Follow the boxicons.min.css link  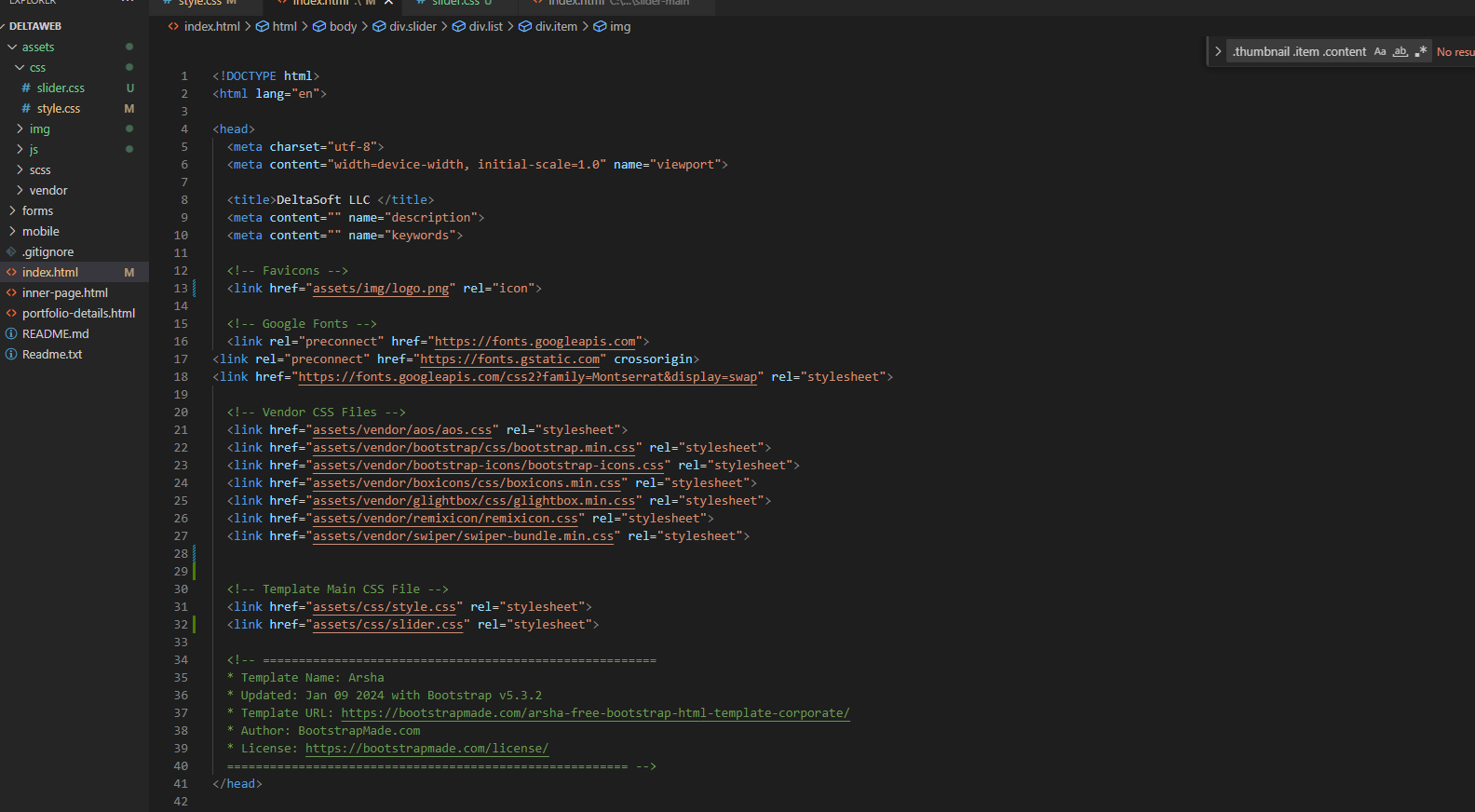(467, 483)
